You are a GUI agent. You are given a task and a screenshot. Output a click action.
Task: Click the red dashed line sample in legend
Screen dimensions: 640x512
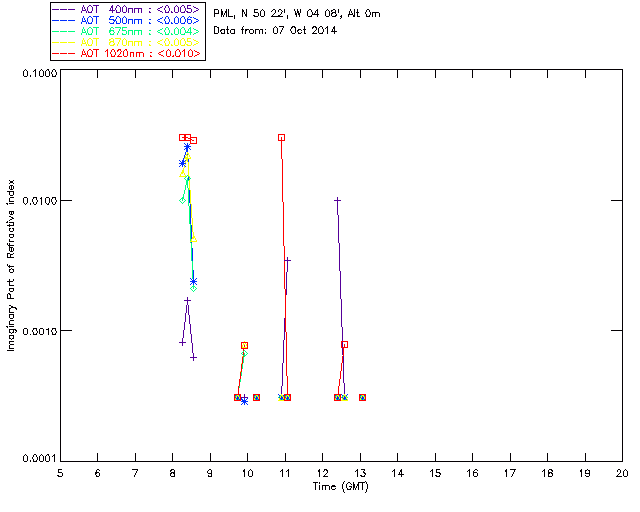click(64, 53)
